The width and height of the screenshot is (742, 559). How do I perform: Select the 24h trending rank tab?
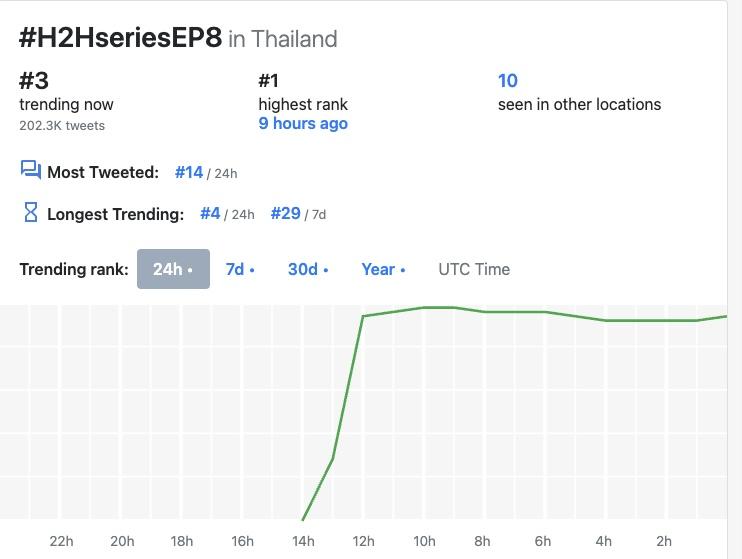pos(173,269)
